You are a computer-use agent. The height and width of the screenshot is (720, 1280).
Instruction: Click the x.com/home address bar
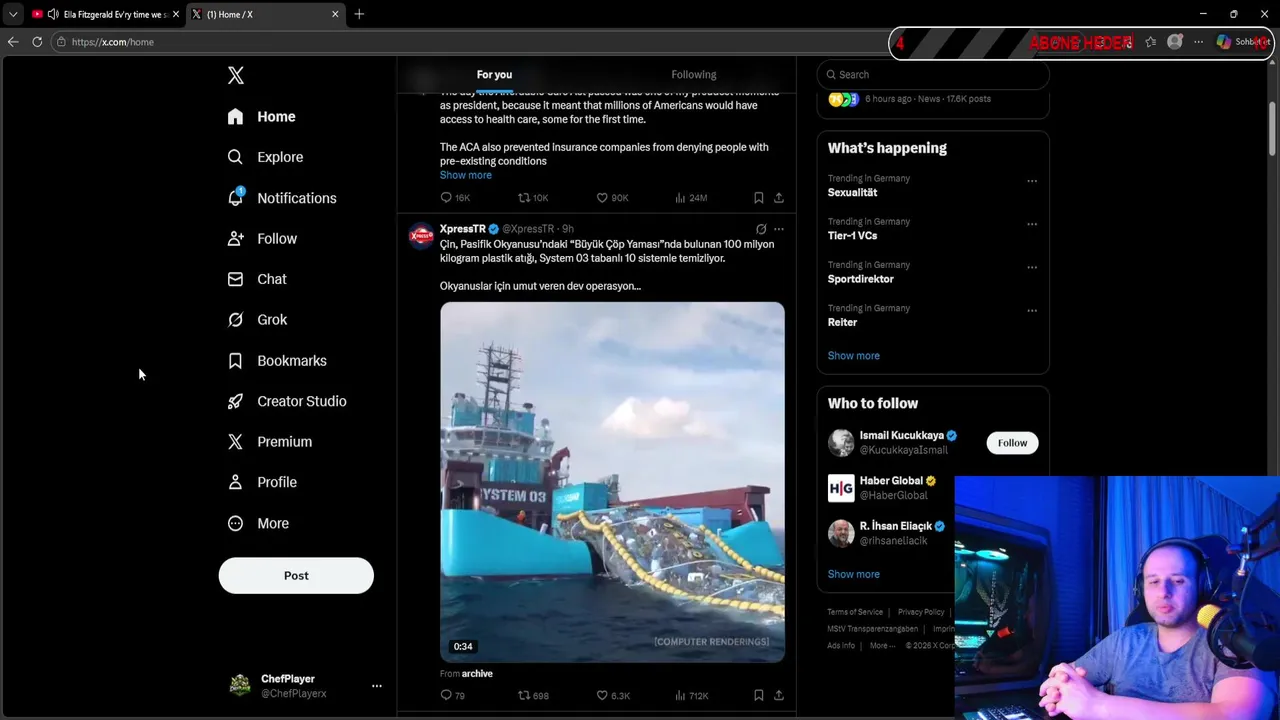pos(470,42)
